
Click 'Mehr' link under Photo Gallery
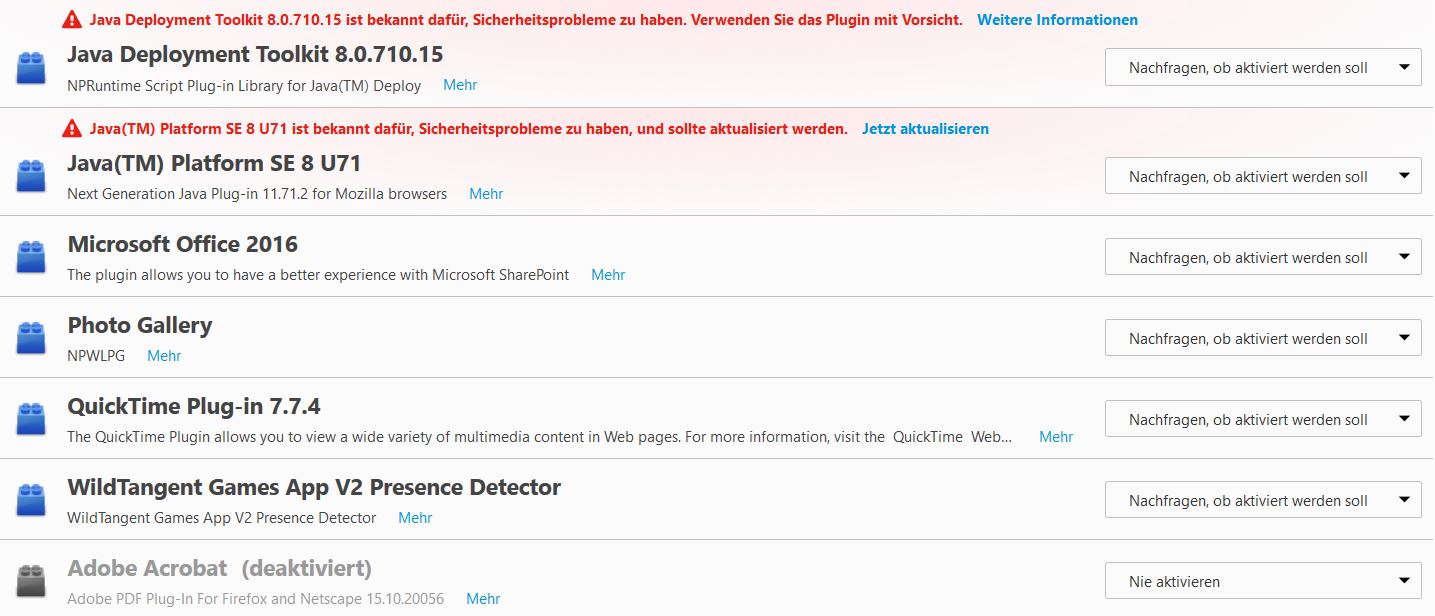tap(164, 356)
